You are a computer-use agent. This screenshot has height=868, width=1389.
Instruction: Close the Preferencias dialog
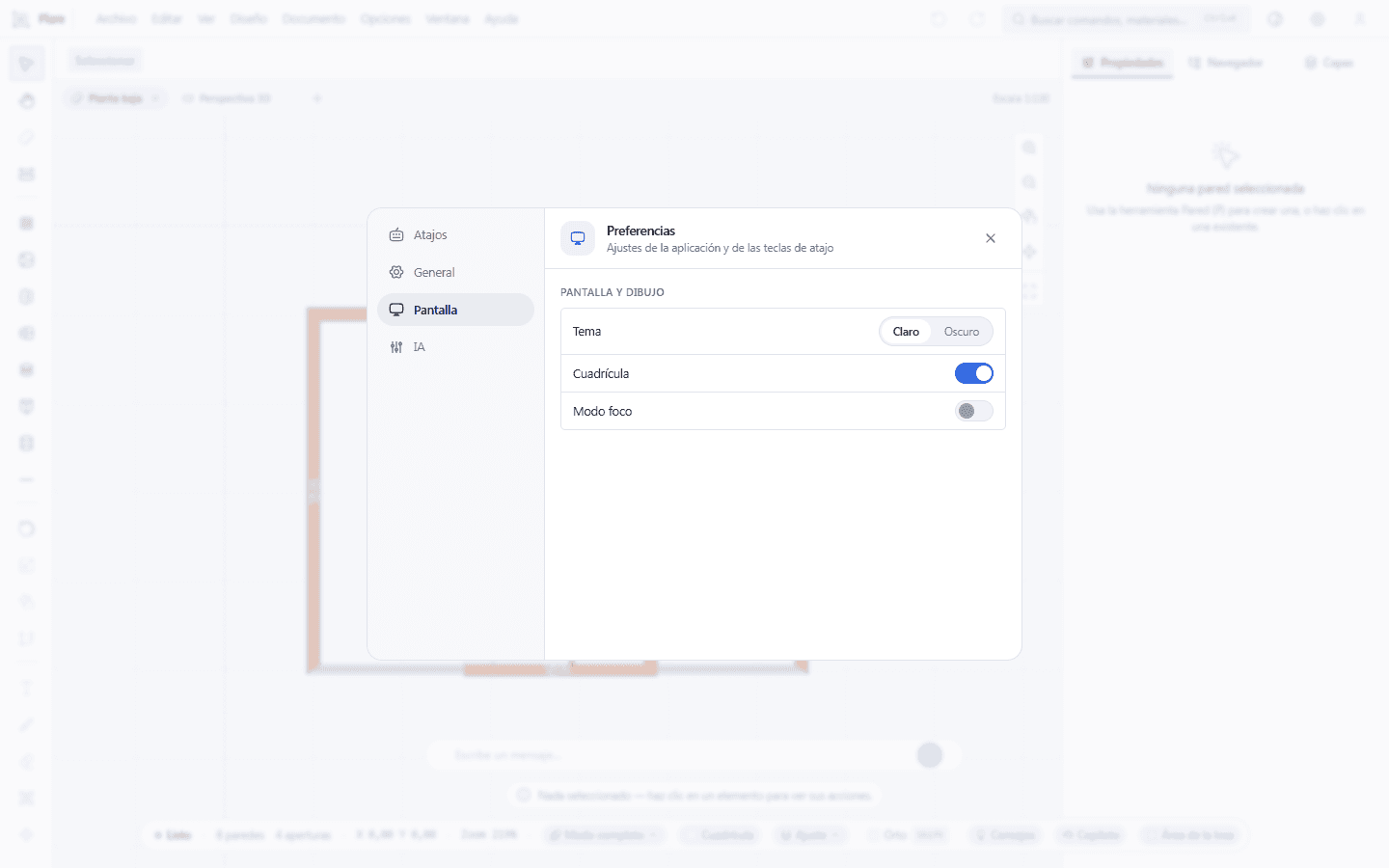(991, 238)
